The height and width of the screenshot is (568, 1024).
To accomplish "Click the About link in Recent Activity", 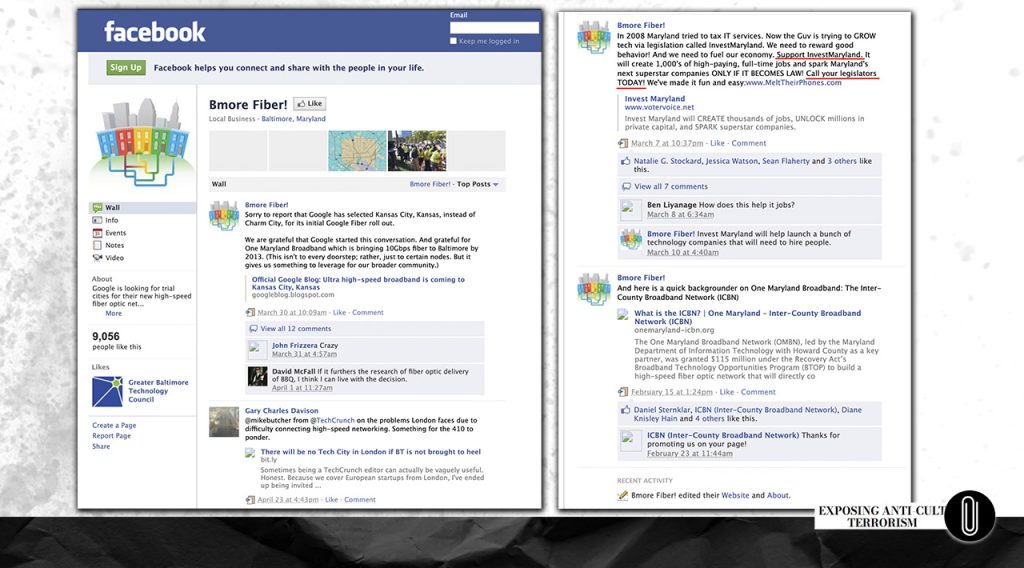I will [778, 496].
